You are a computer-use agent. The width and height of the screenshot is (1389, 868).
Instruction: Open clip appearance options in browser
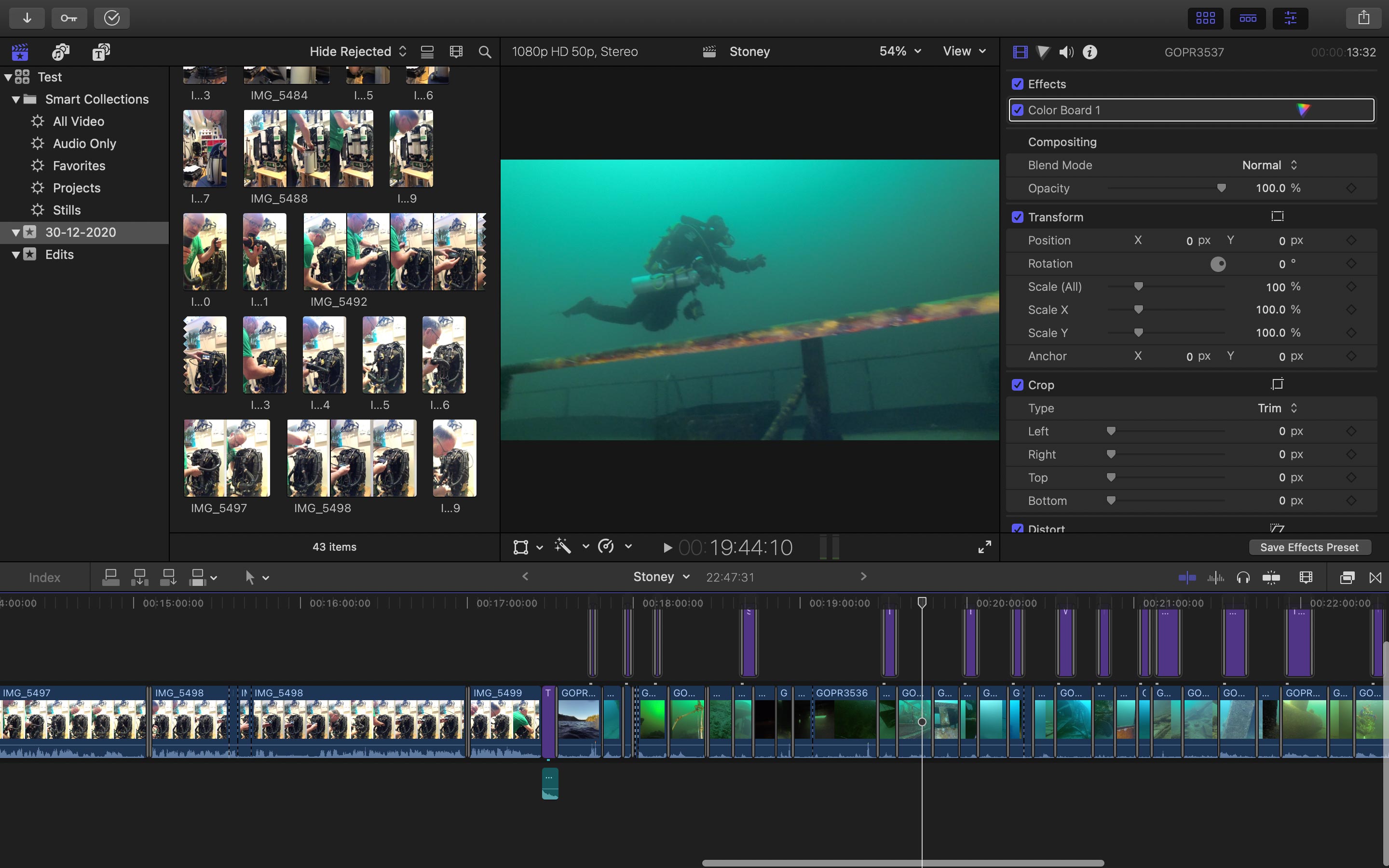pyautogui.click(x=456, y=52)
